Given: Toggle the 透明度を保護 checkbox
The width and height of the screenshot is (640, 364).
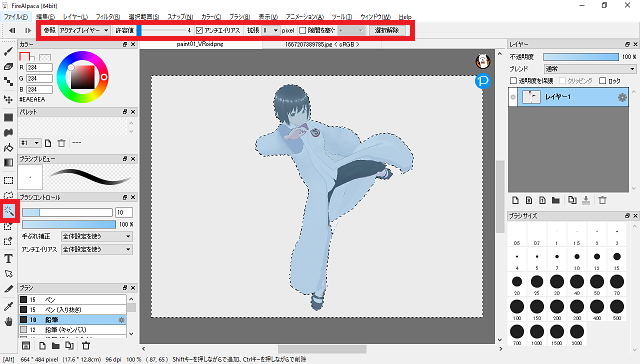Looking at the screenshot, I should [513, 81].
